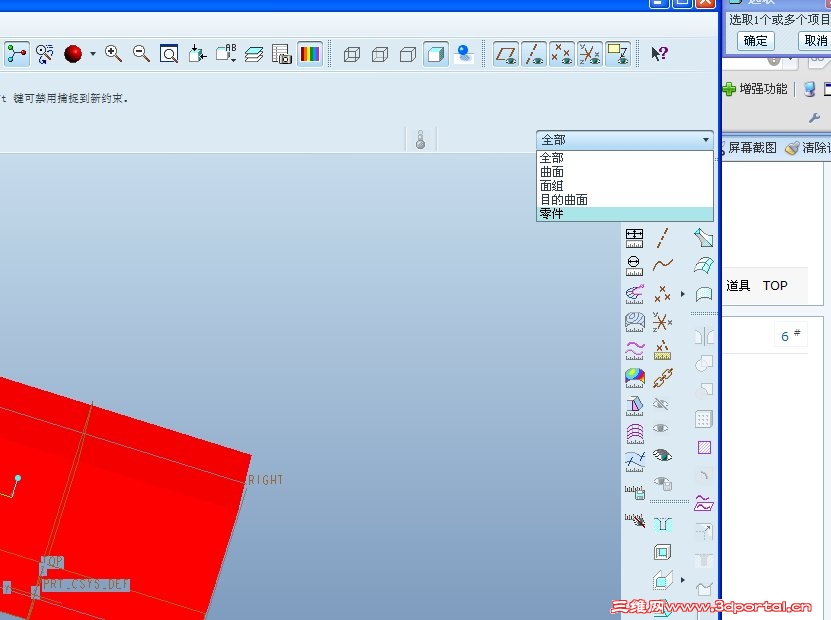Viewport: 831px width, 620px height.
Task: Toggle datum planes visibility
Action: 506,54
